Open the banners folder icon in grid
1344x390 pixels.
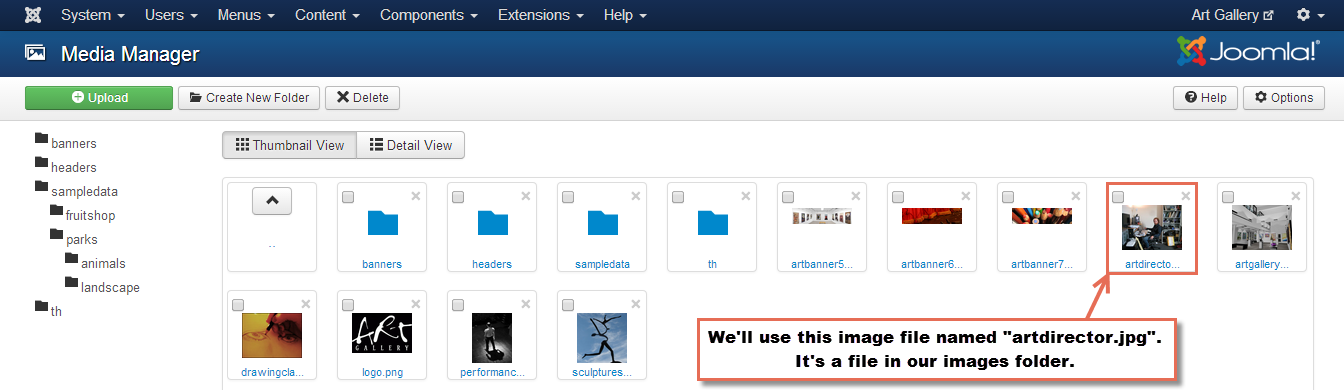pos(382,224)
